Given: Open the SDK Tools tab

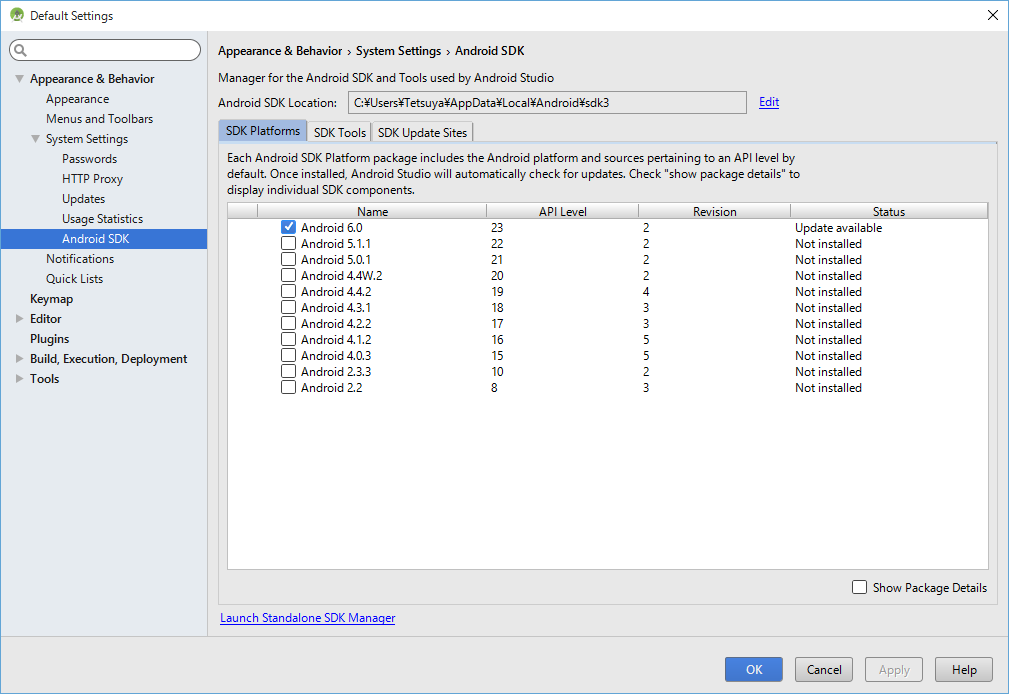Looking at the screenshot, I should [340, 132].
